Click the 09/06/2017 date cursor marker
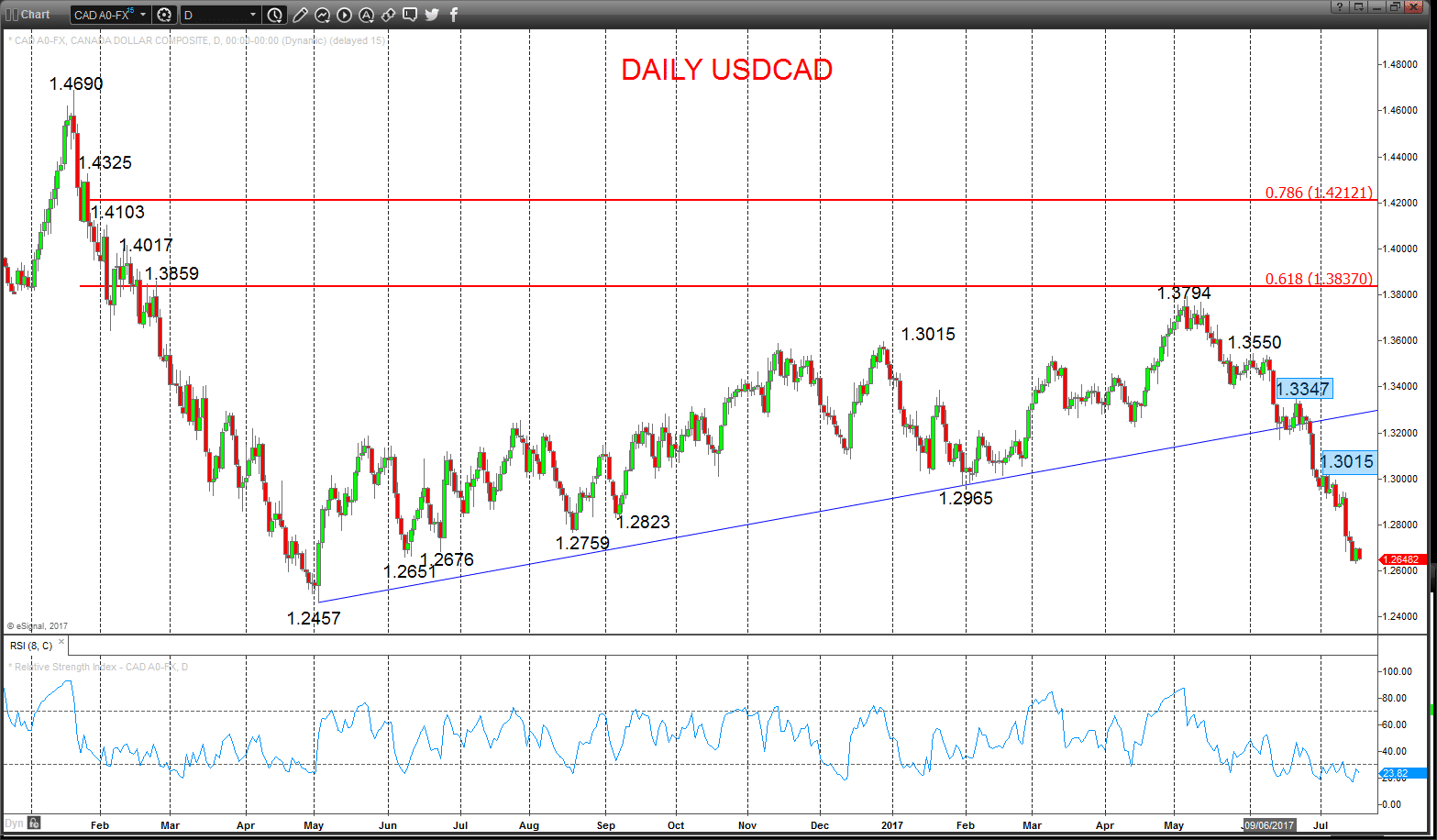 1269,825
